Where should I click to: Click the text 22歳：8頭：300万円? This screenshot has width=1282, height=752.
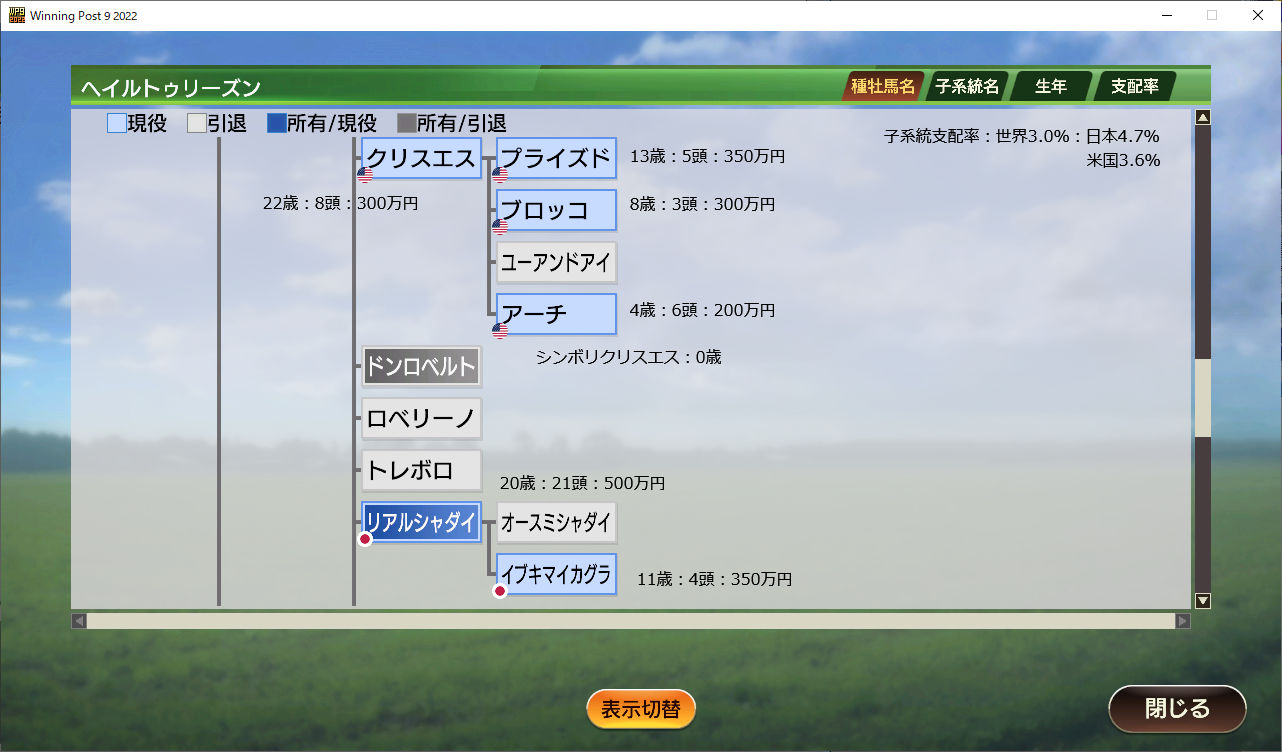pos(340,203)
